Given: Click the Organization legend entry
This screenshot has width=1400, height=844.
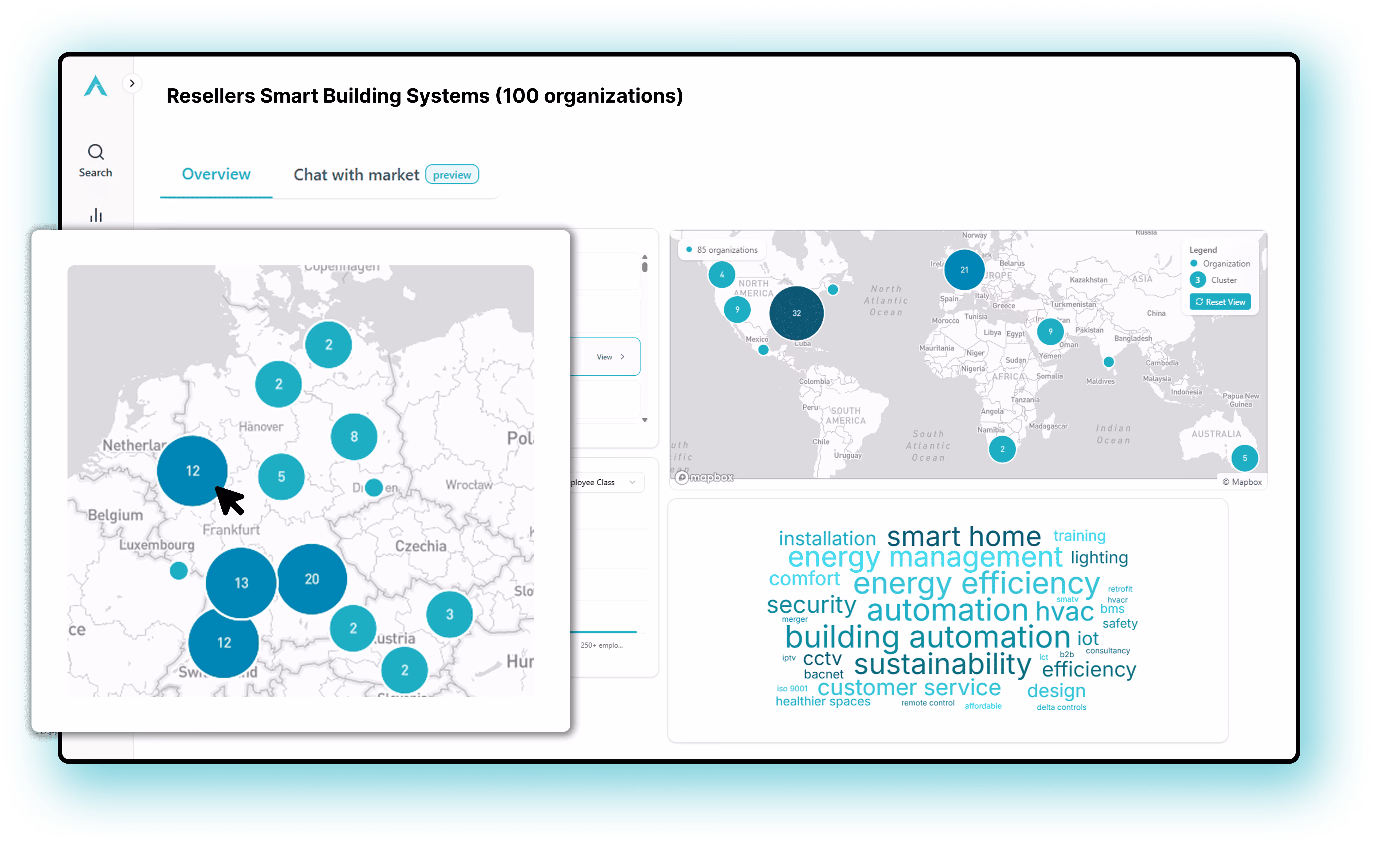Looking at the screenshot, I should (1221, 263).
